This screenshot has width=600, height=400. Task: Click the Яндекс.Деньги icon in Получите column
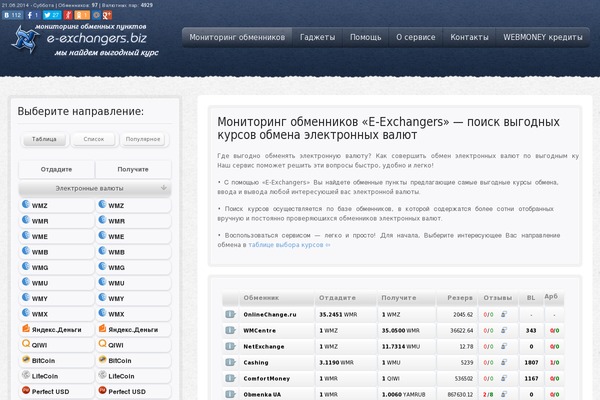pos(103,328)
